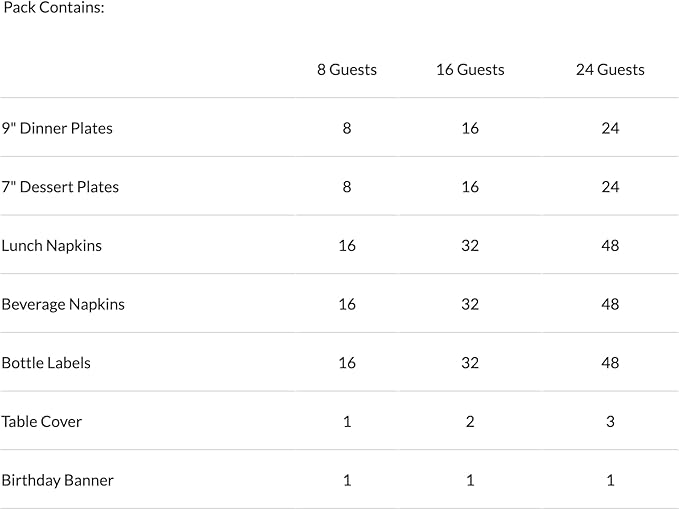679x510 pixels.
Task: Select Bottle Labels count for 8 Guests
Action: (x=347, y=363)
